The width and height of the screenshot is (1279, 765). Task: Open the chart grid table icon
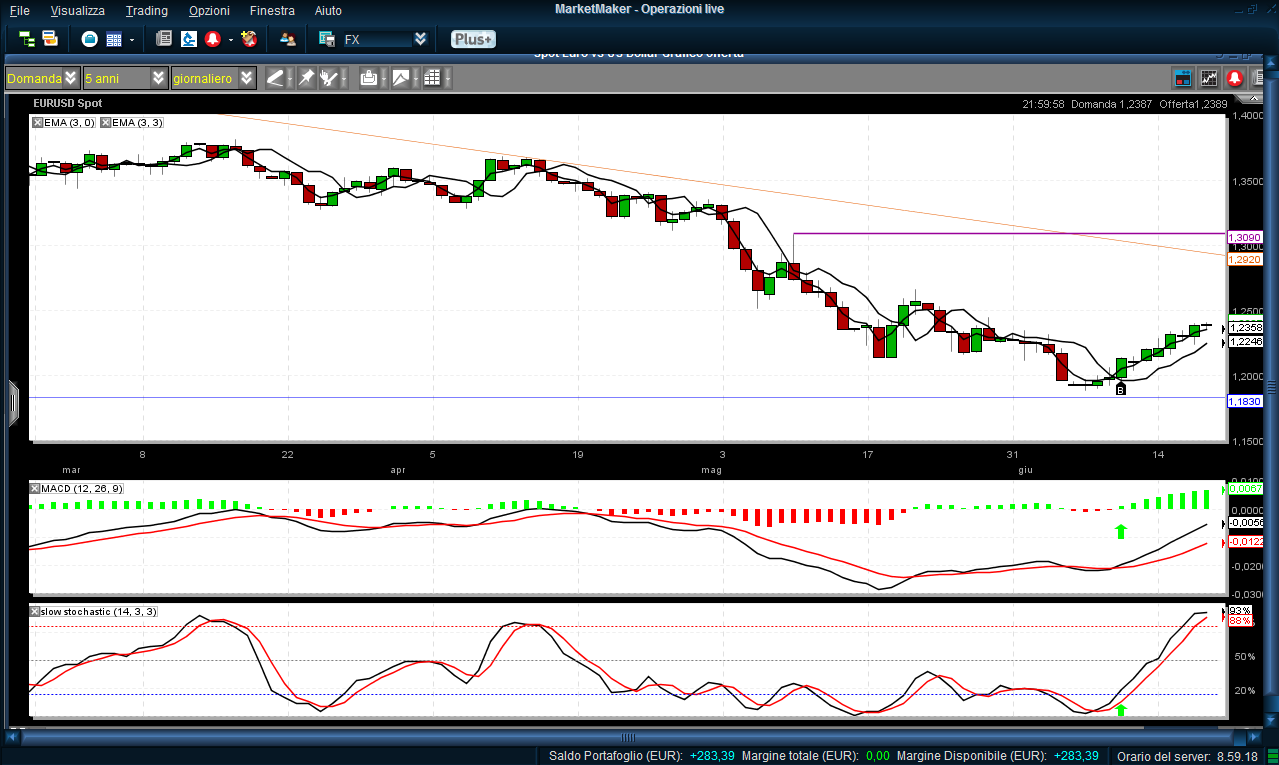432,78
